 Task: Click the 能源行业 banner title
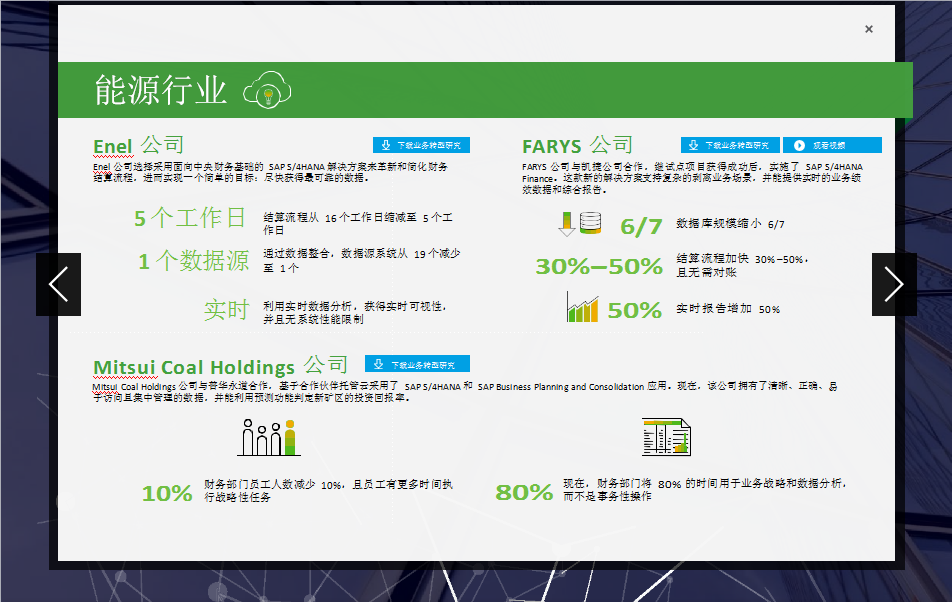(x=160, y=90)
